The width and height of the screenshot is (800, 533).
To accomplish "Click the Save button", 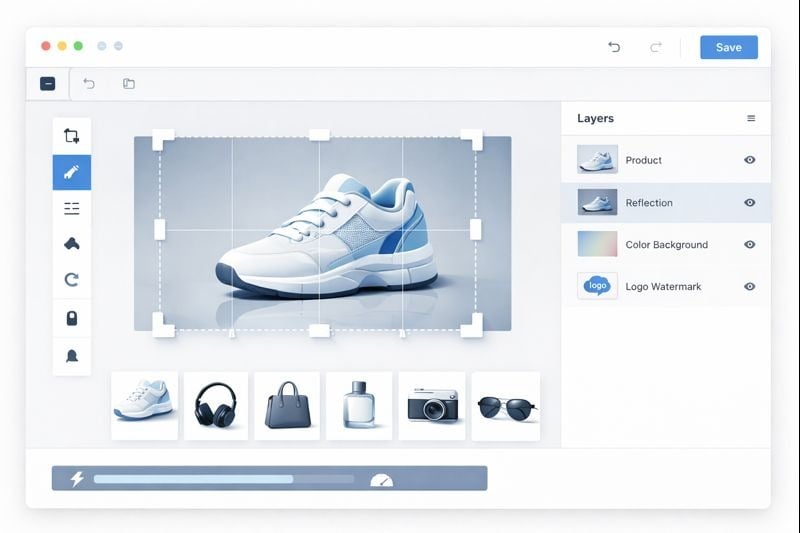I will (729, 47).
